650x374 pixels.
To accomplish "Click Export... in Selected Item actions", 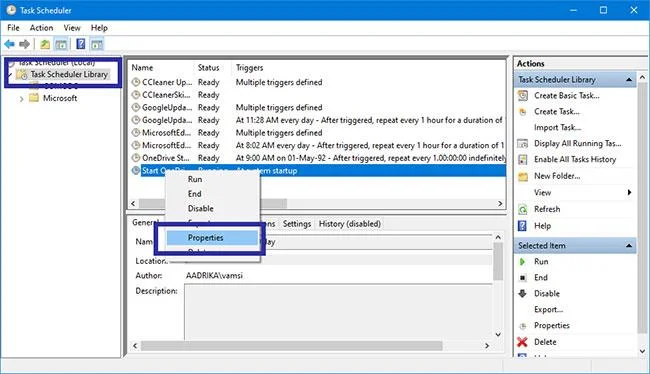I will coord(548,310).
